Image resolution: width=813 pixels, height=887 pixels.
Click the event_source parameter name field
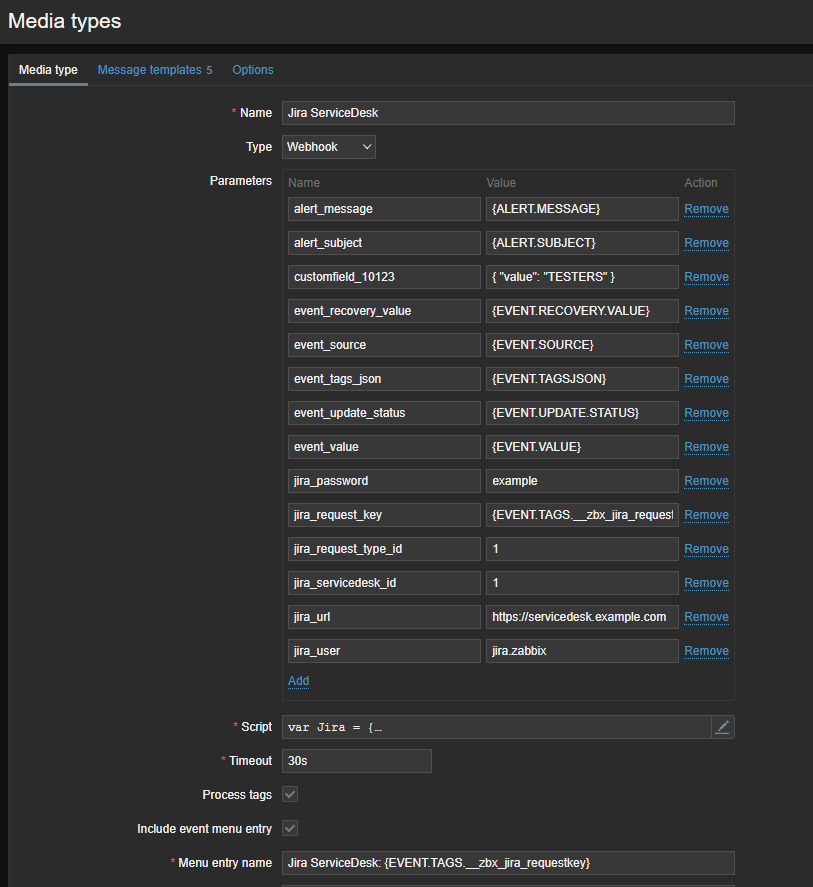click(384, 345)
